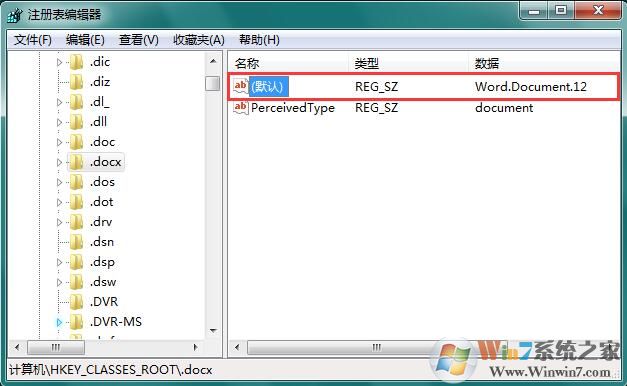Maximize the Registry Editor window

[561, 10]
